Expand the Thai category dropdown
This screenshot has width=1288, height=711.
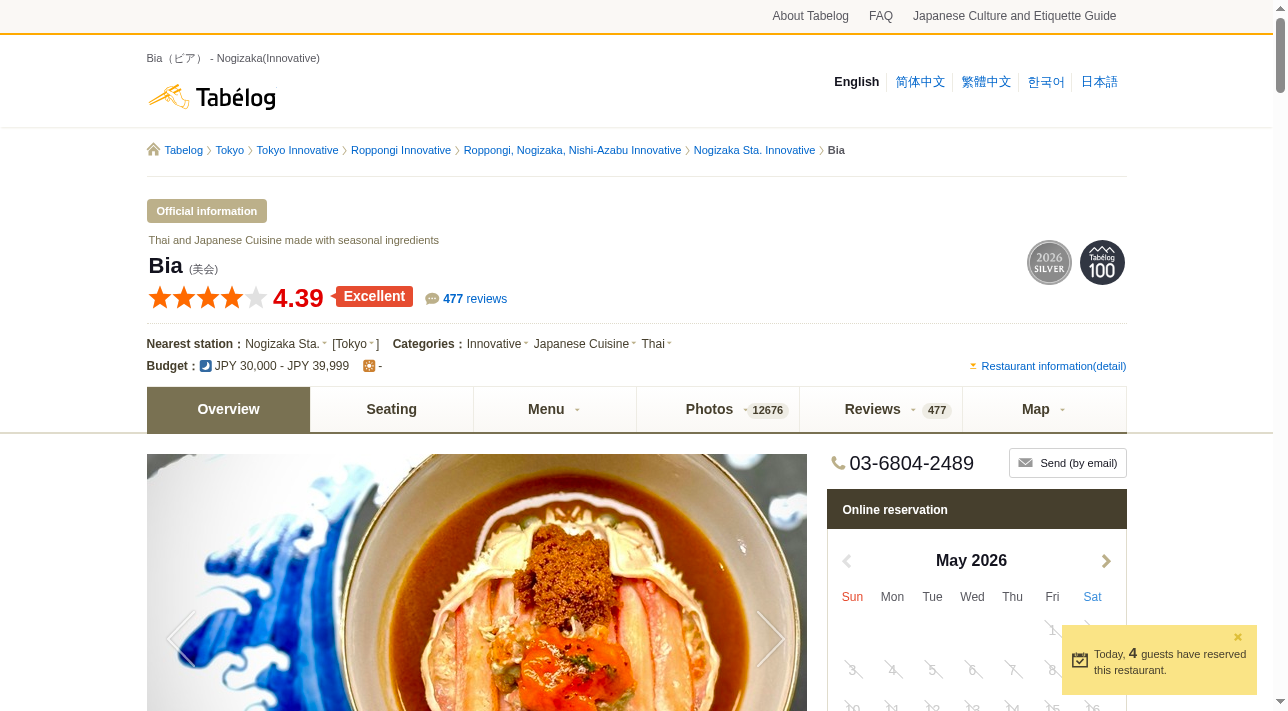669,343
